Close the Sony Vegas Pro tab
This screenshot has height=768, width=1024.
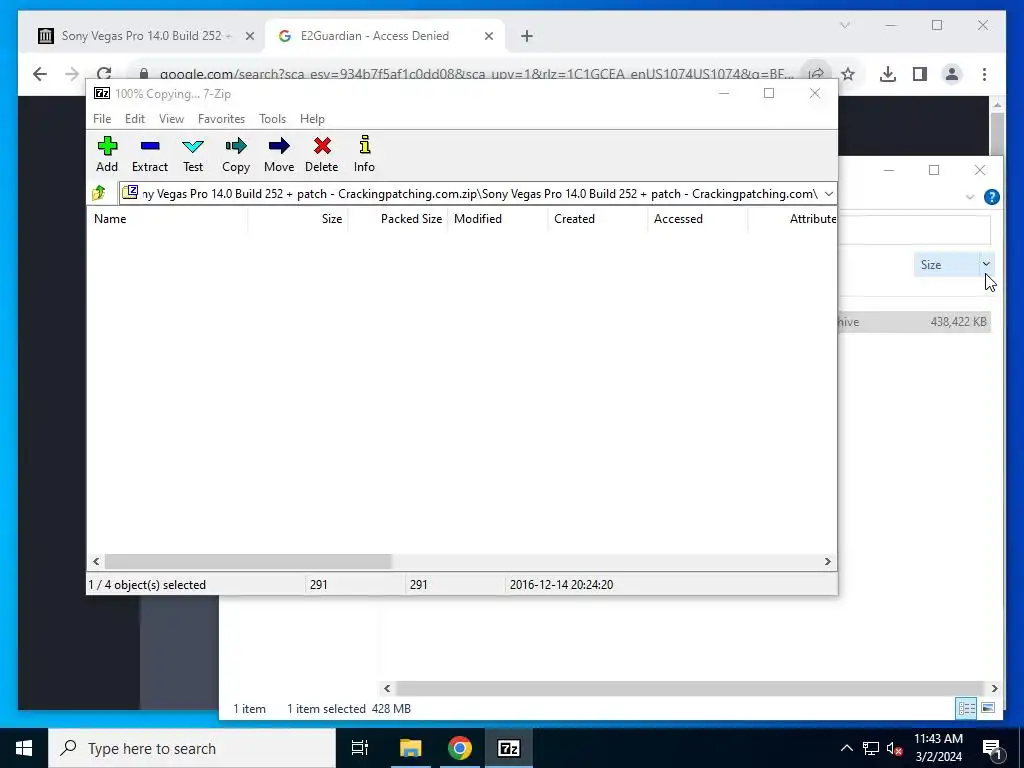[x=249, y=36]
